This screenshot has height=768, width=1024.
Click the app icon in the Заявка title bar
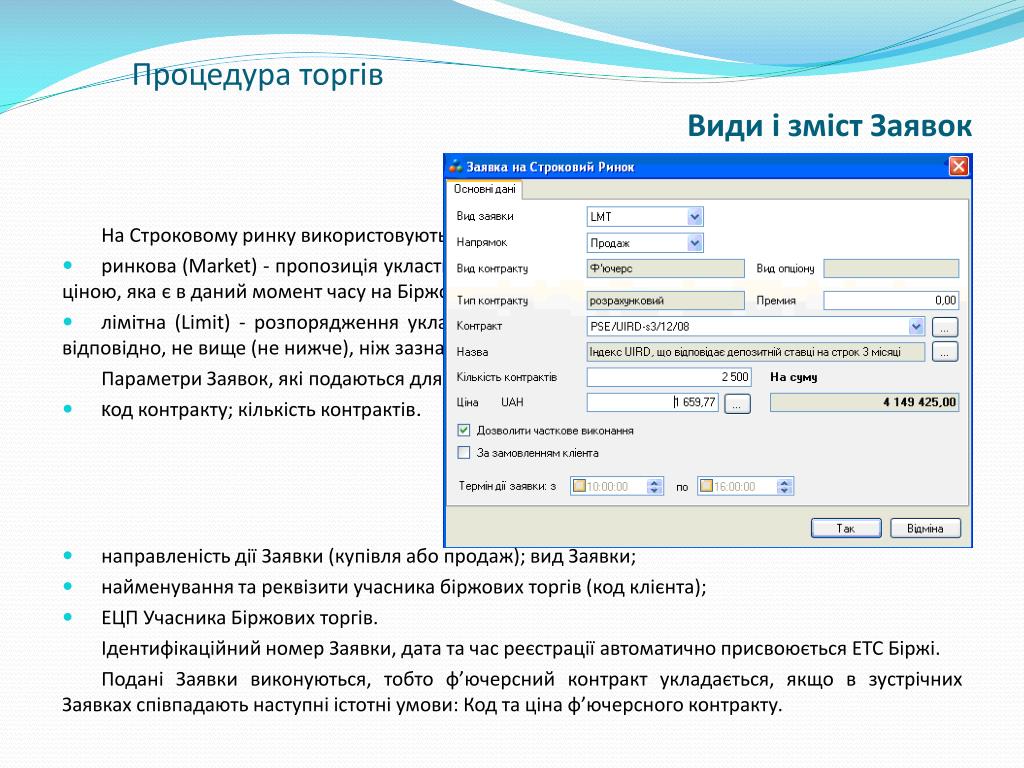455,167
